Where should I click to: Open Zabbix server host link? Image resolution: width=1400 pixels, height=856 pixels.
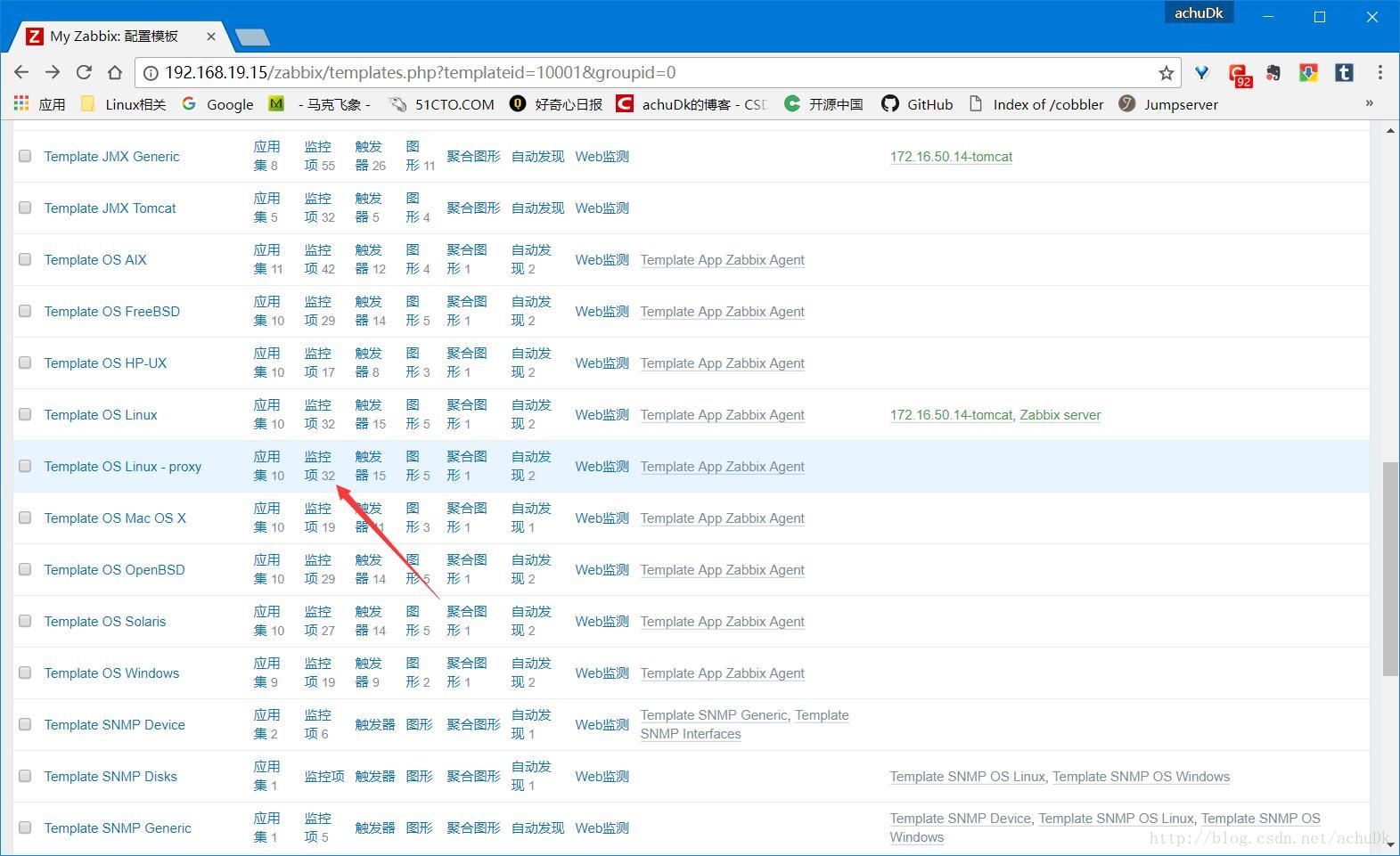point(1060,415)
